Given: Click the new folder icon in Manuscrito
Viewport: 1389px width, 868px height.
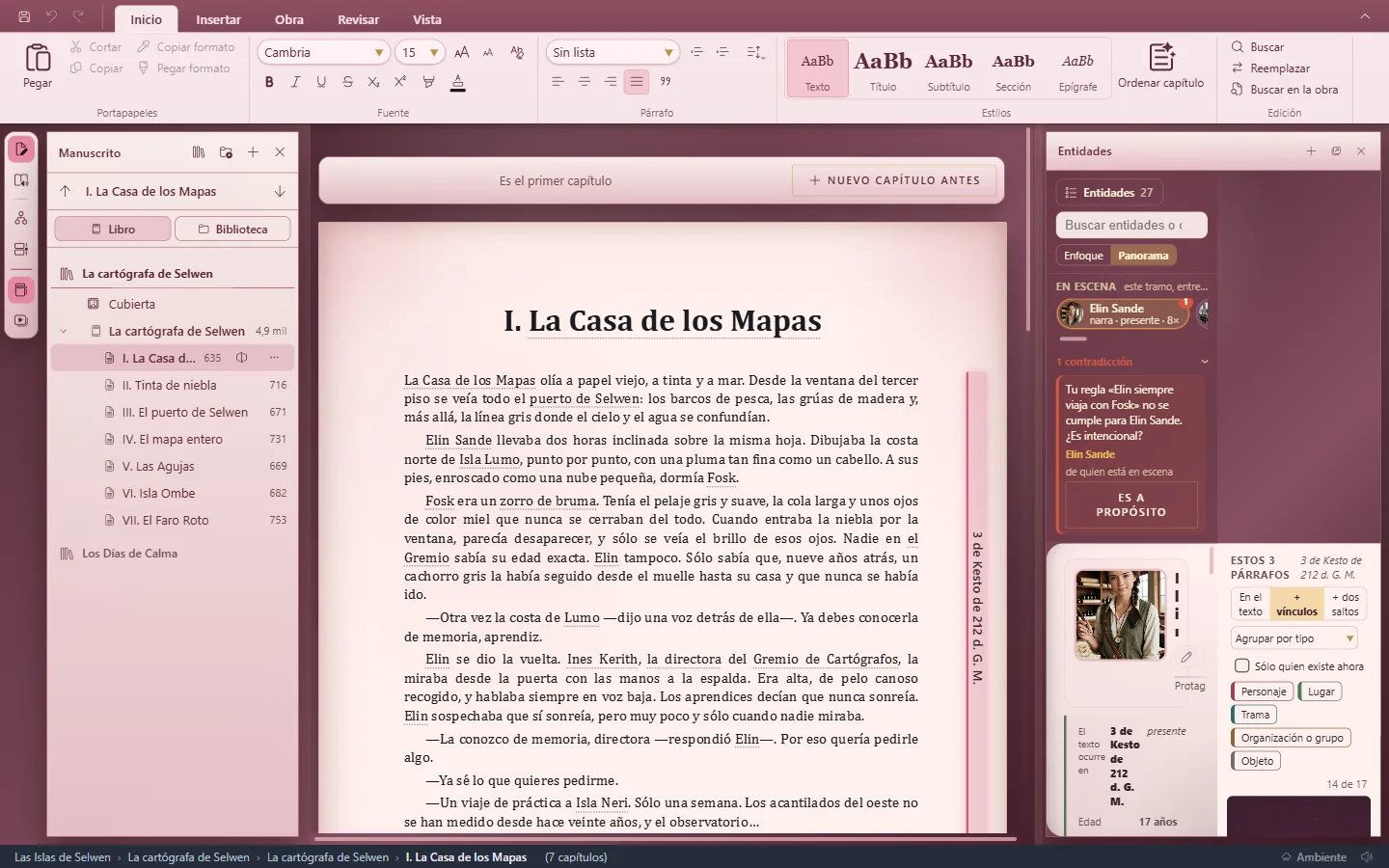Looking at the screenshot, I should point(226,152).
